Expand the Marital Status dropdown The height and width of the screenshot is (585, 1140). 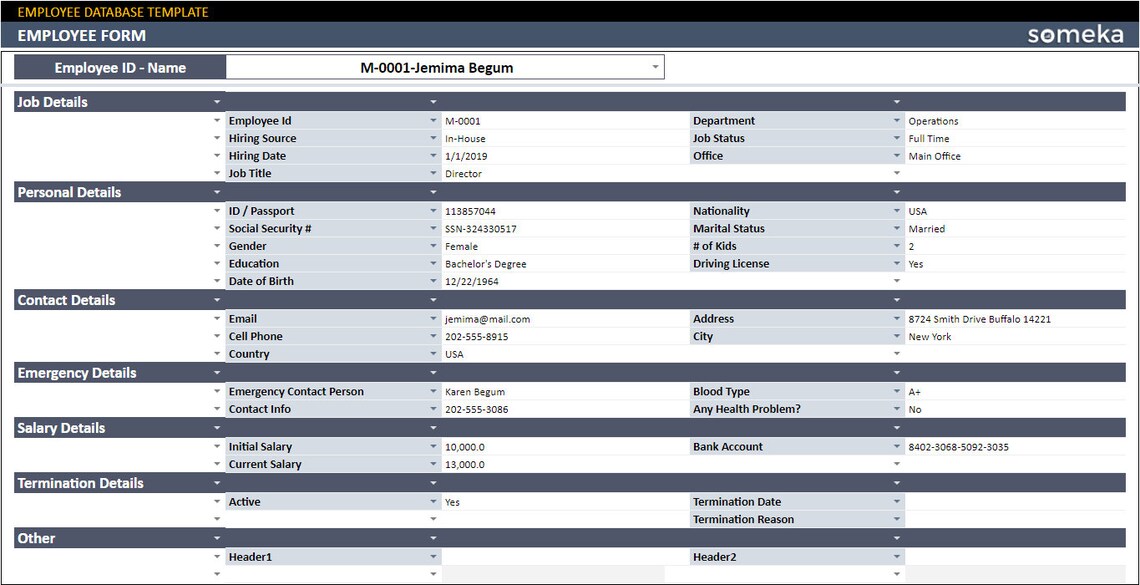897,228
